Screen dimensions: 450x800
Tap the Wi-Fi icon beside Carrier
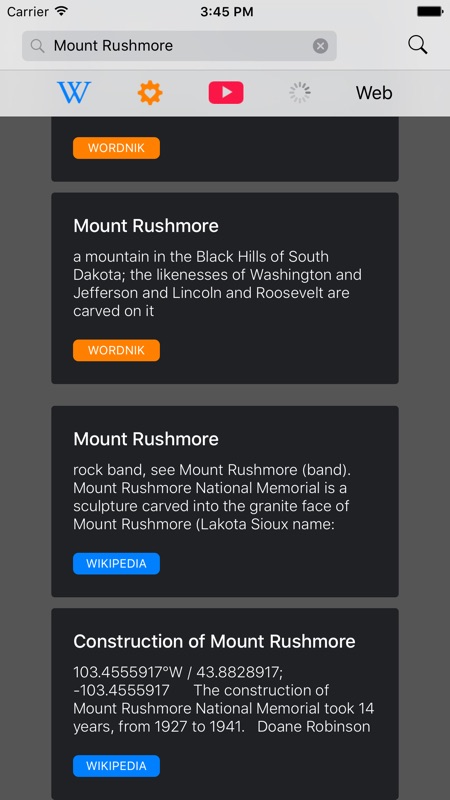tap(62, 11)
